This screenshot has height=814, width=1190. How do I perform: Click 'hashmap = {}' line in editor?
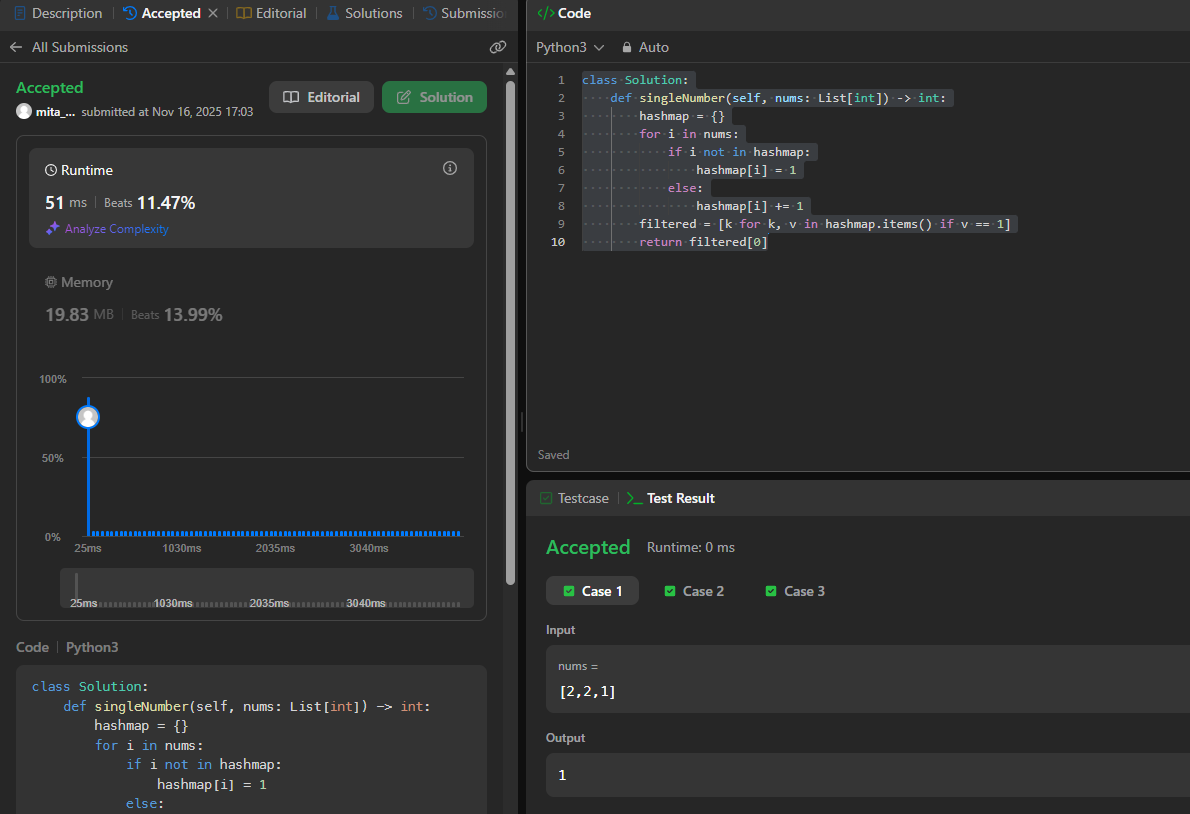tap(682, 116)
